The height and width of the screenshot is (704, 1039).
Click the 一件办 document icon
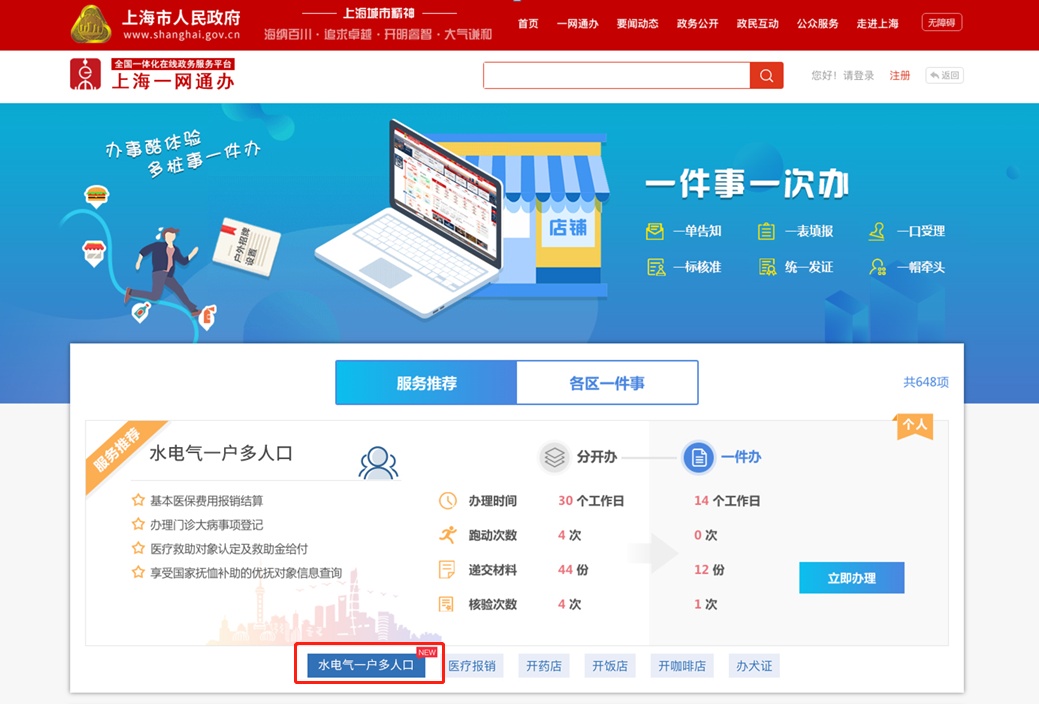point(698,457)
